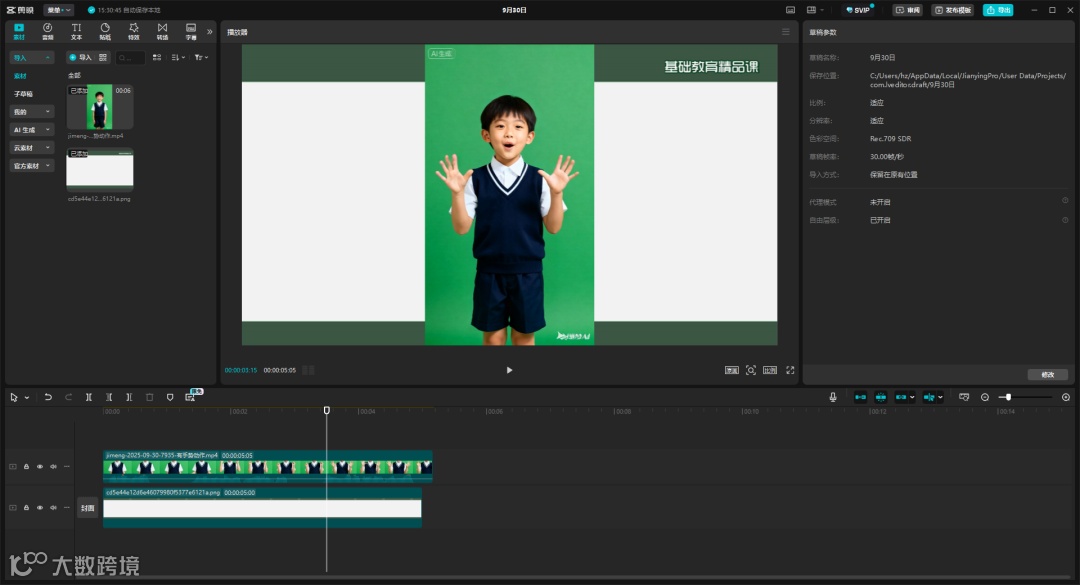Select the jimeng mp4 thumbnail in media bin
The width and height of the screenshot is (1080, 585).
click(100, 107)
